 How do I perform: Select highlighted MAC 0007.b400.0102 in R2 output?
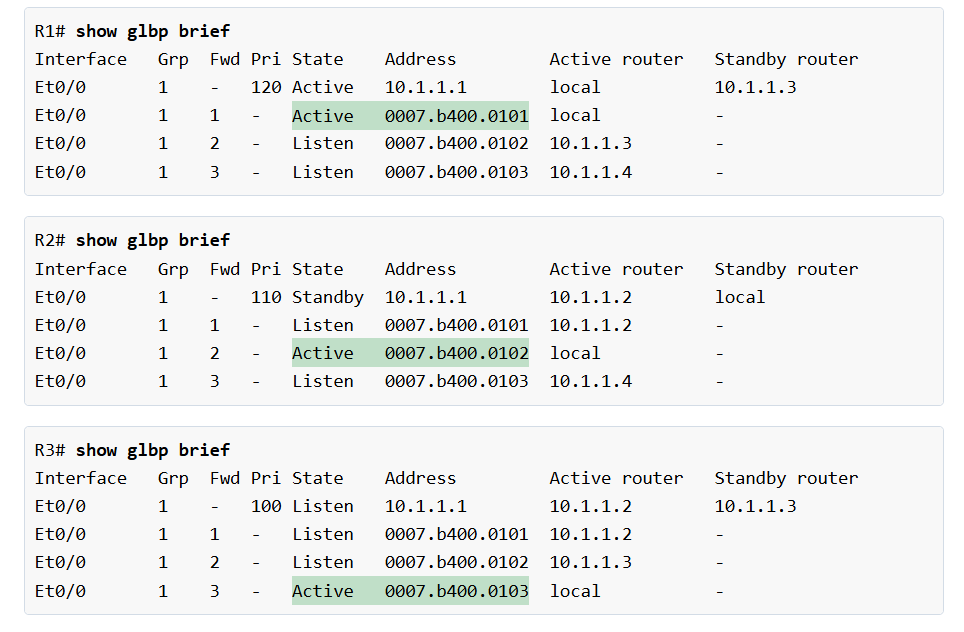[x=456, y=353]
